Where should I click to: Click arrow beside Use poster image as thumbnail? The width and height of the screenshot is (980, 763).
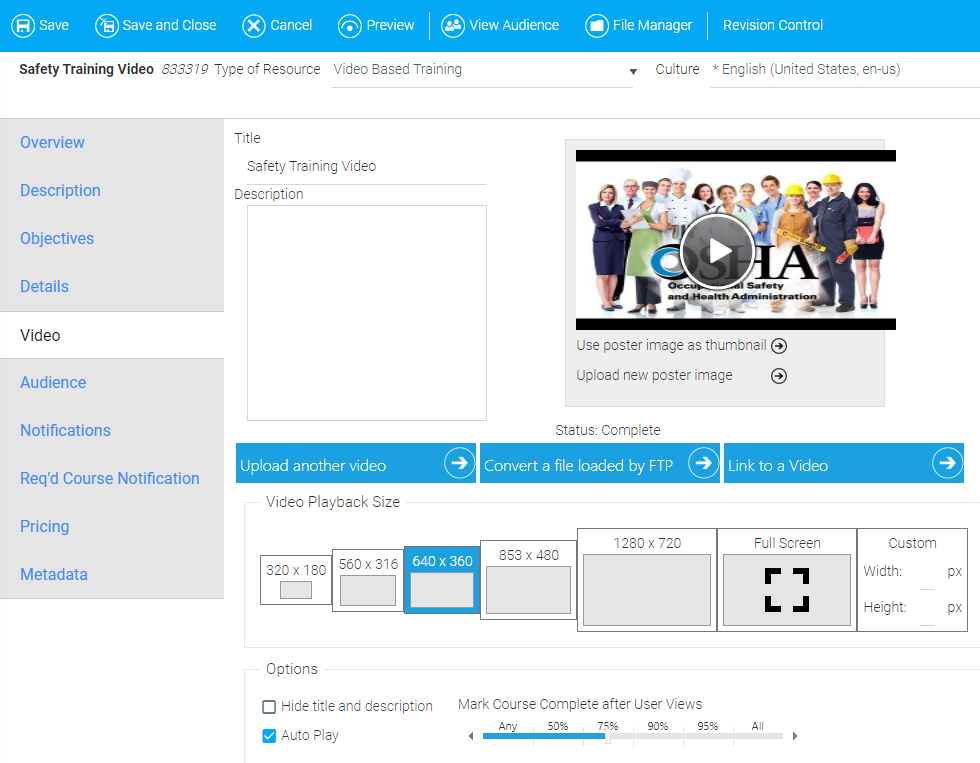click(779, 346)
